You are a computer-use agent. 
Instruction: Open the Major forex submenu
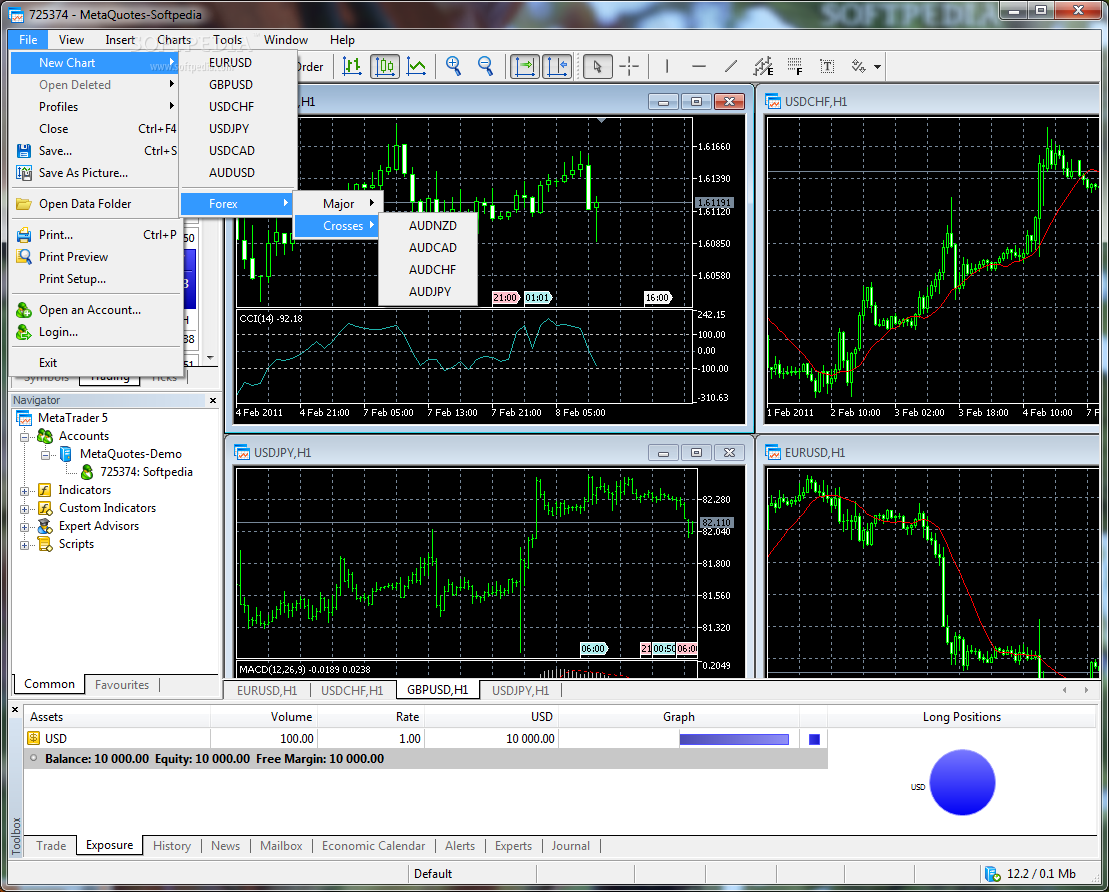(338, 204)
